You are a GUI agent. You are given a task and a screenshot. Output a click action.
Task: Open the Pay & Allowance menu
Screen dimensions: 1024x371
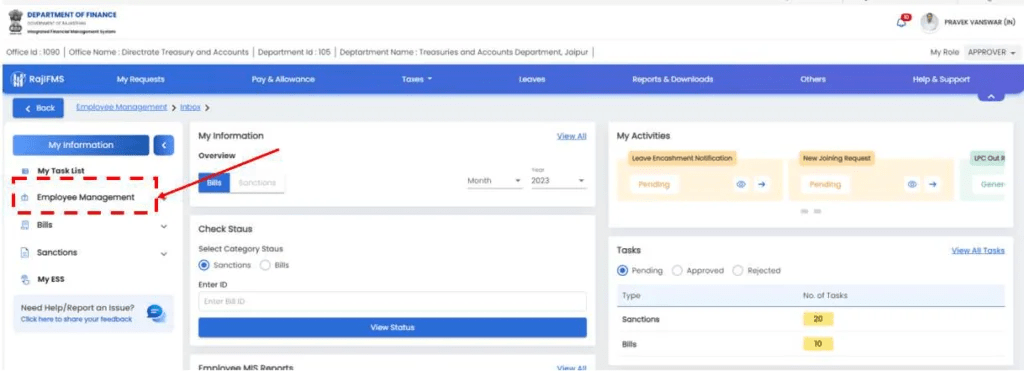[x=283, y=80]
